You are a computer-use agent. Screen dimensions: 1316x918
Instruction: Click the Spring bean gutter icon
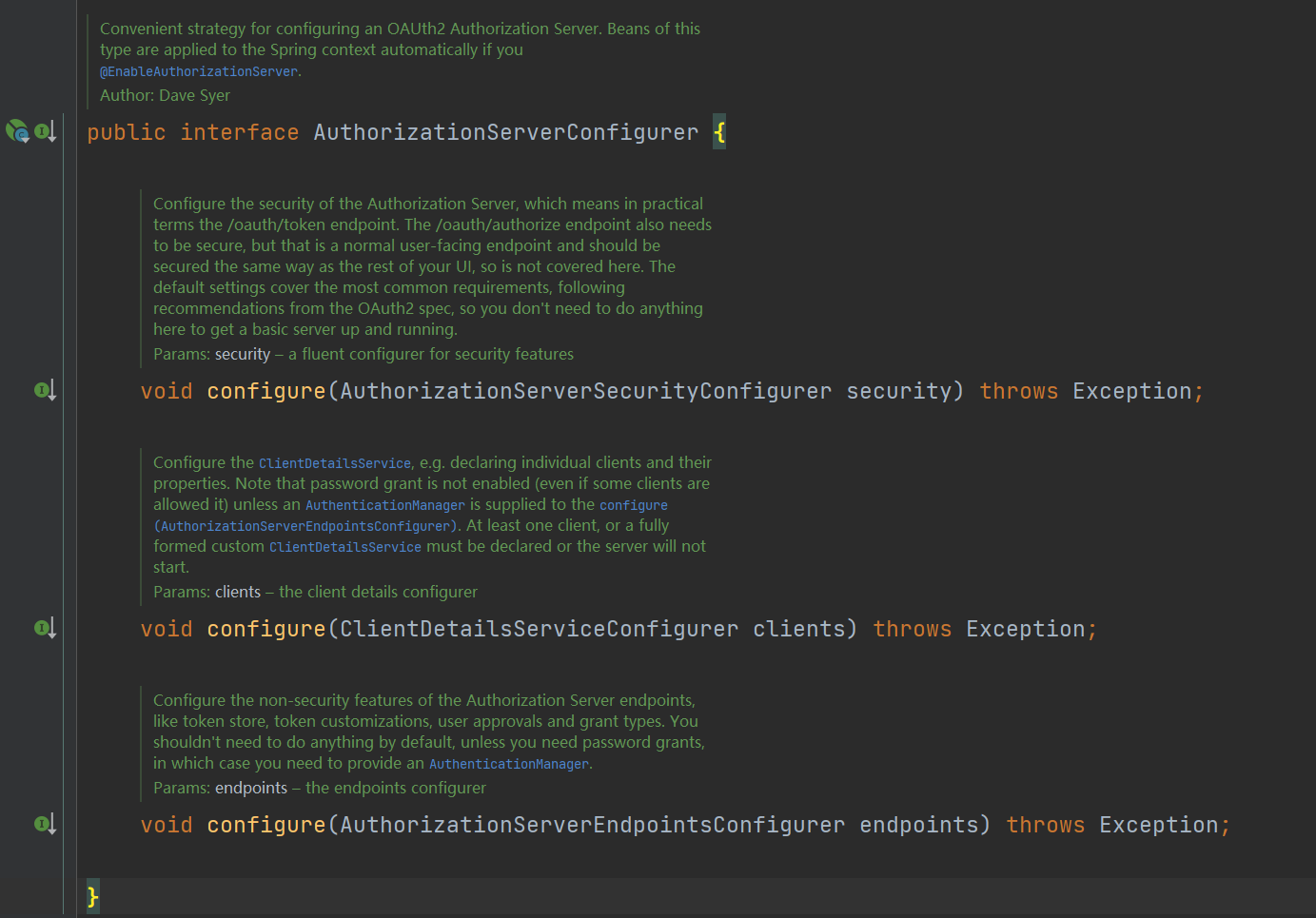[17, 131]
